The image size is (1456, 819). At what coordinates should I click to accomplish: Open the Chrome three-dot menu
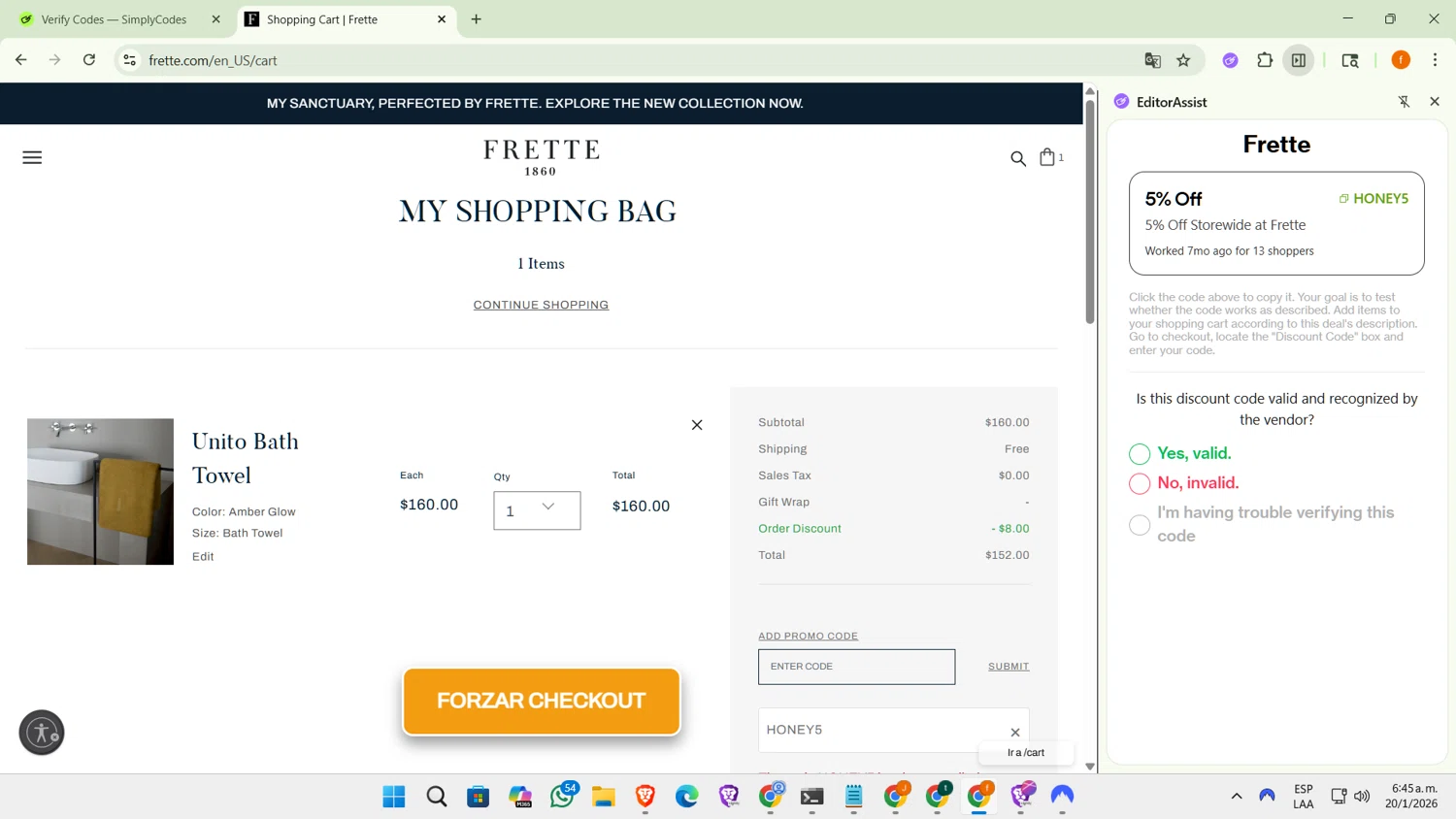(x=1435, y=60)
